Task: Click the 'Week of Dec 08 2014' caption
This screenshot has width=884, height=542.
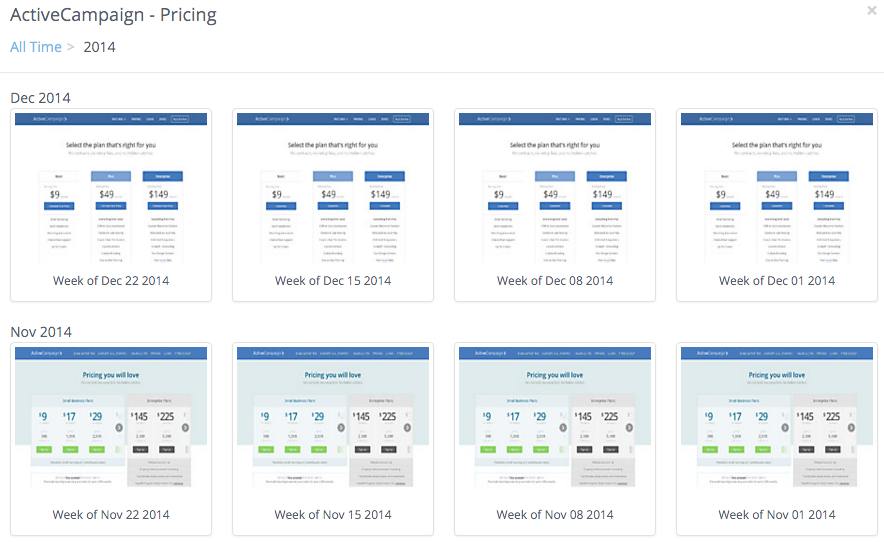Action: point(555,281)
